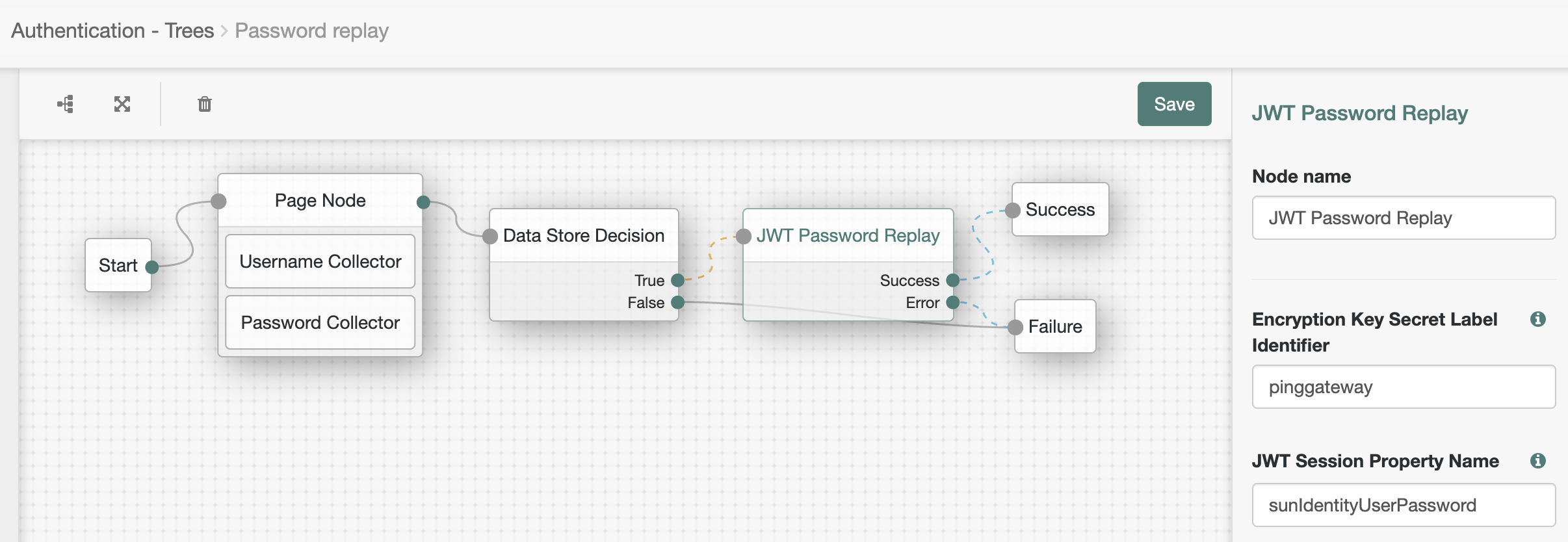
Task: Open the Authentication - Trees breadcrumb link
Action: (x=112, y=30)
